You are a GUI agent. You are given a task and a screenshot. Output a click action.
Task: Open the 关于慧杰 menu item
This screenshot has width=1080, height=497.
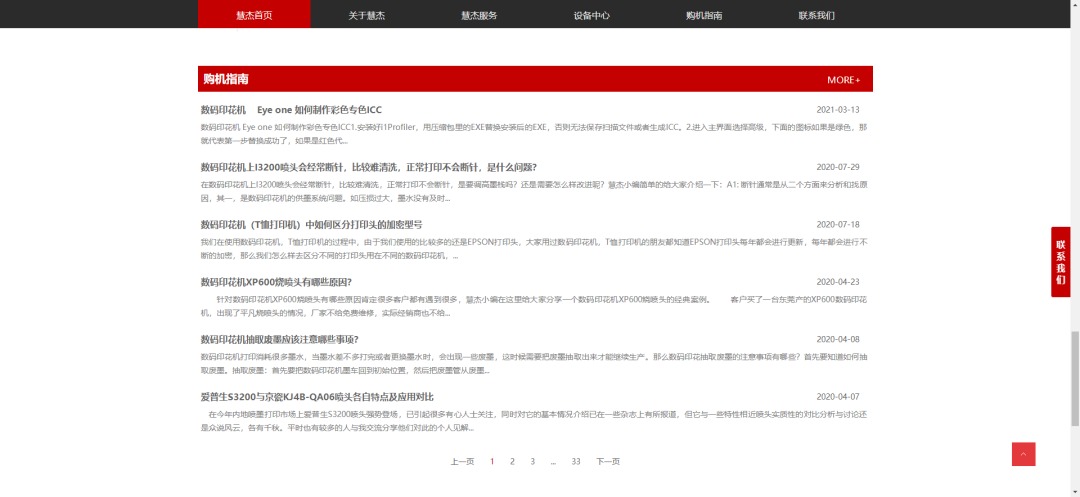[x=366, y=15]
